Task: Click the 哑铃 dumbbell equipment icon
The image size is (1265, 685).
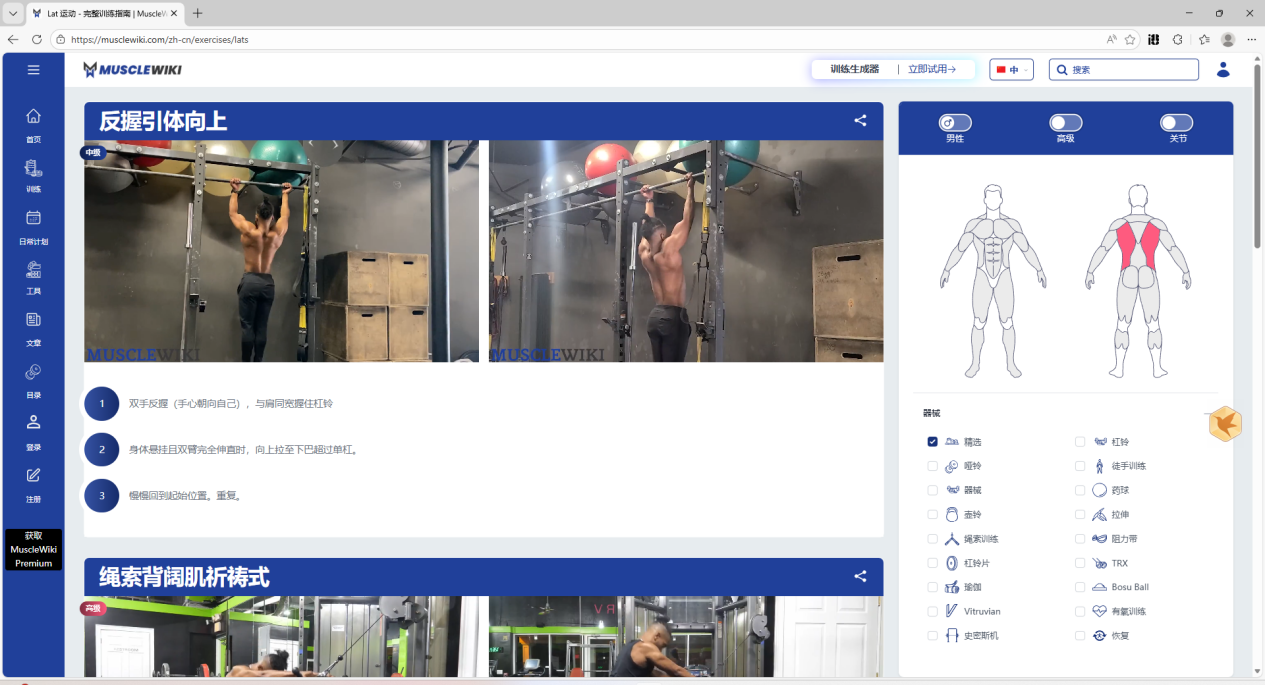Action: pos(951,466)
